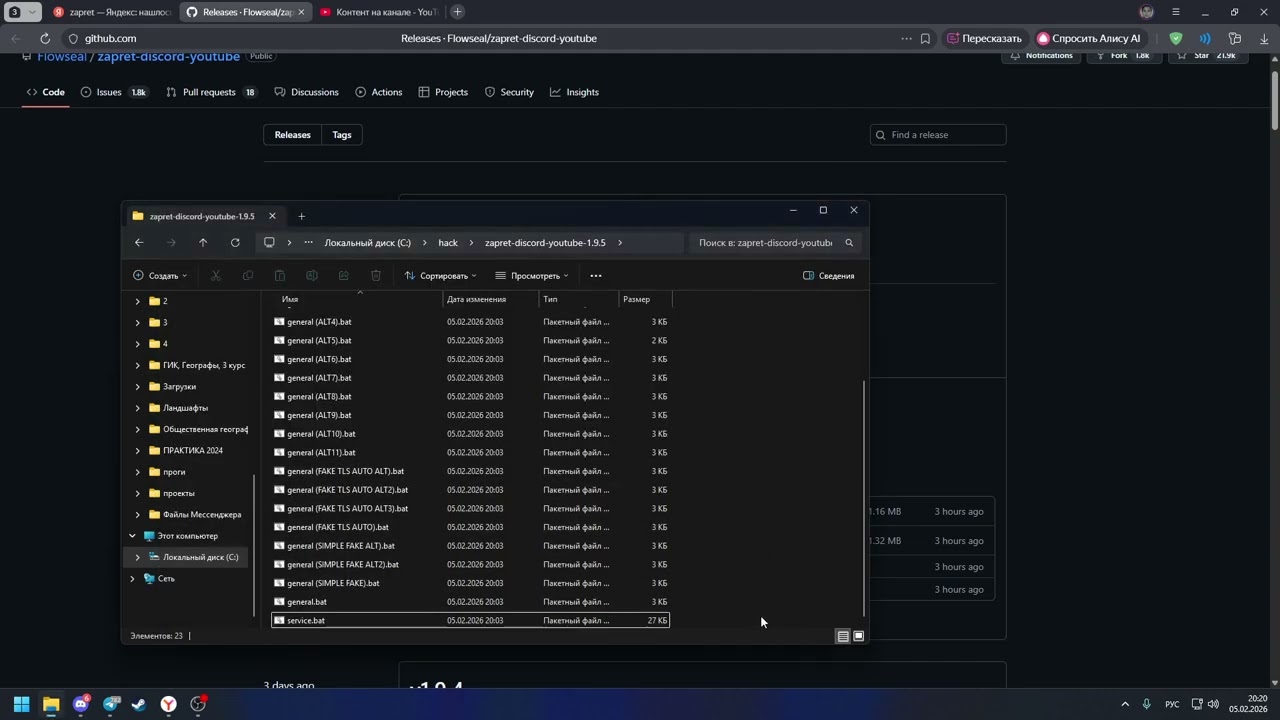Switch to large thumbnails view icon in status bar
Viewport: 1280px width, 720px height.
coord(858,636)
